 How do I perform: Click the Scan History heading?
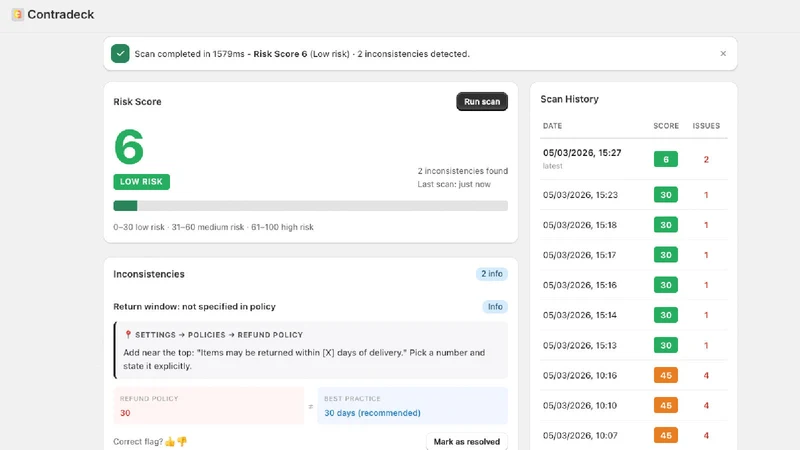(569, 99)
